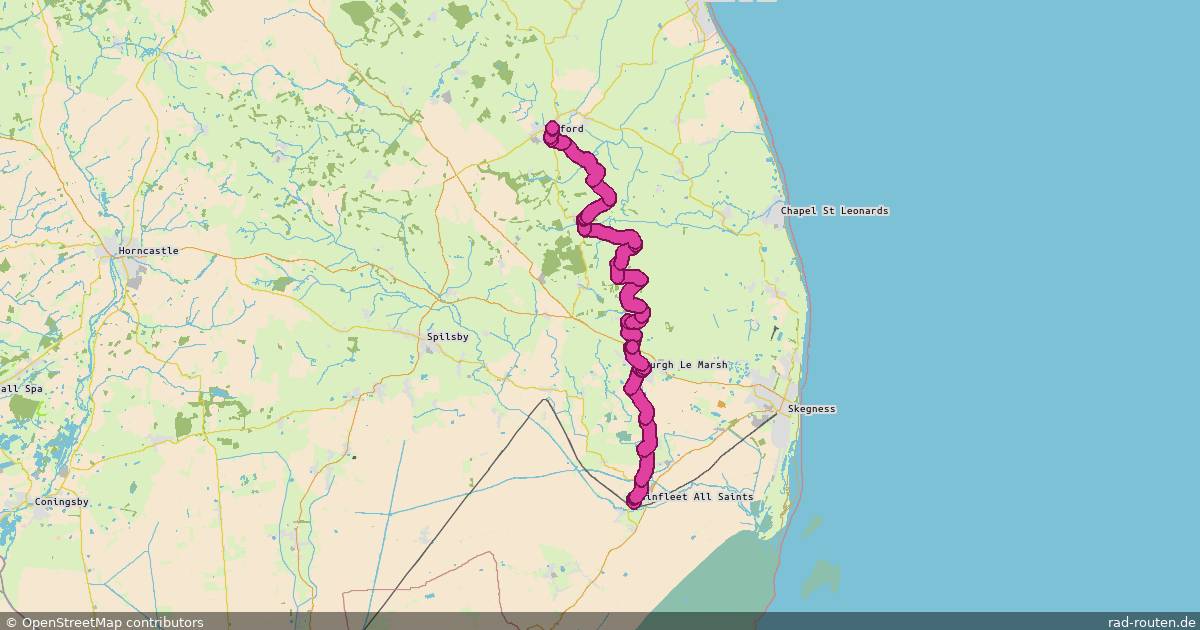Open the rad-routen.de link
The height and width of the screenshot is (630, 1200).
(1152, 622)
